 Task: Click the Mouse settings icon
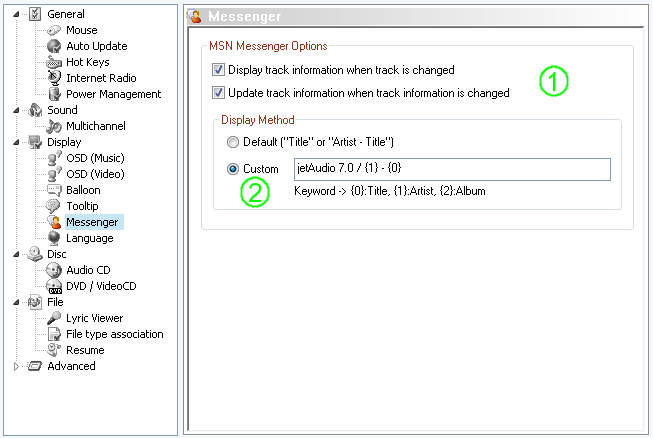(x=54, y=30)
